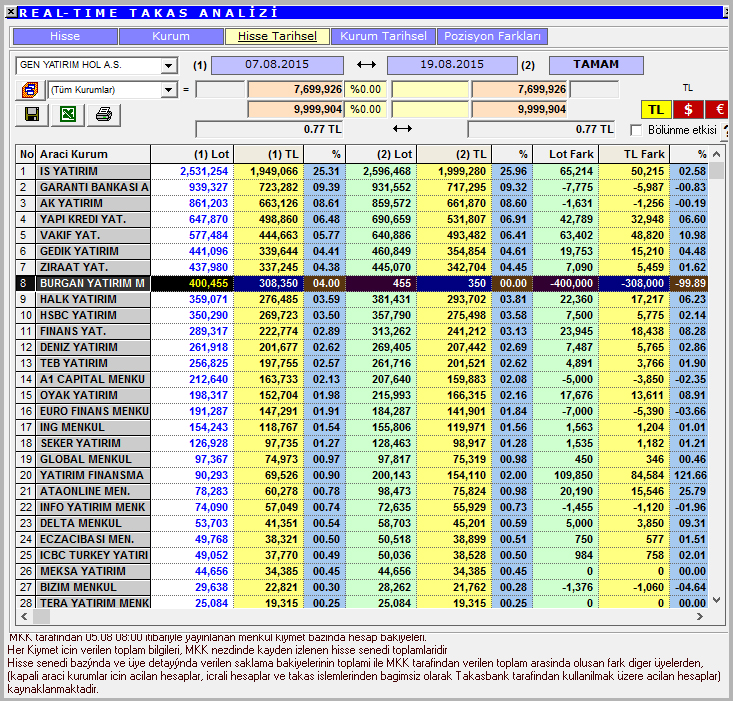The width and height of the screenshot is (733, 701).
Task: Select the ZIRAAT YAT. row
Action: [362, 267]
